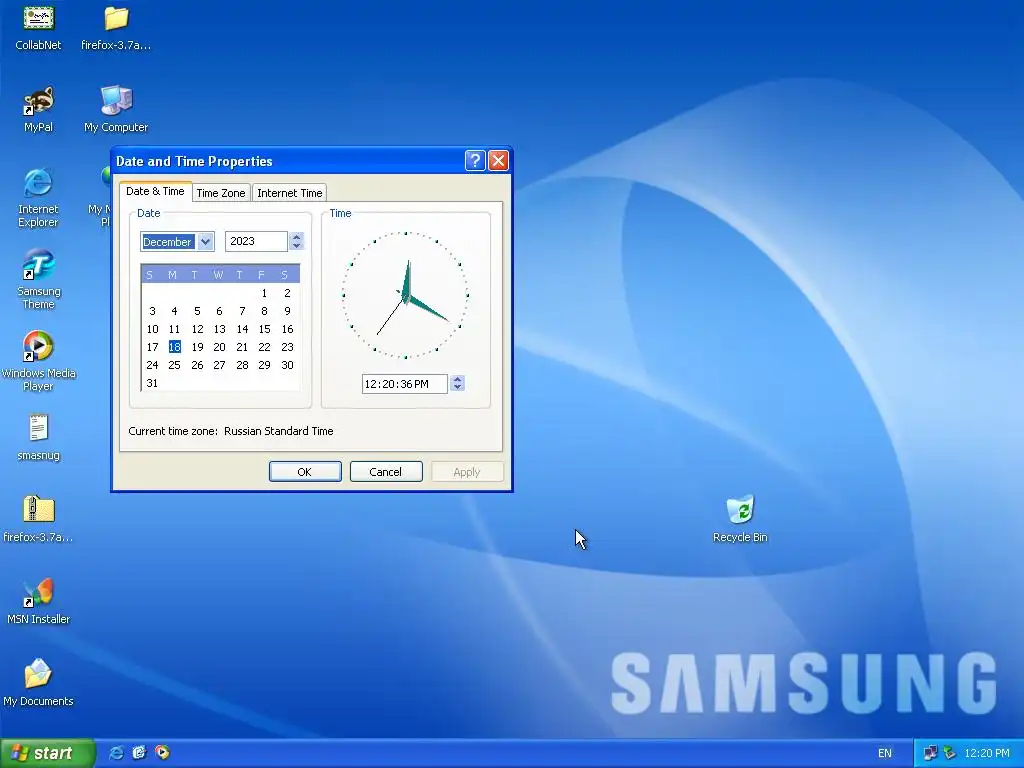The height and width of the screenshot is (768, 1024).
Task: Click the Internet Explorer quick launch icon
Action: pos(116,753)
